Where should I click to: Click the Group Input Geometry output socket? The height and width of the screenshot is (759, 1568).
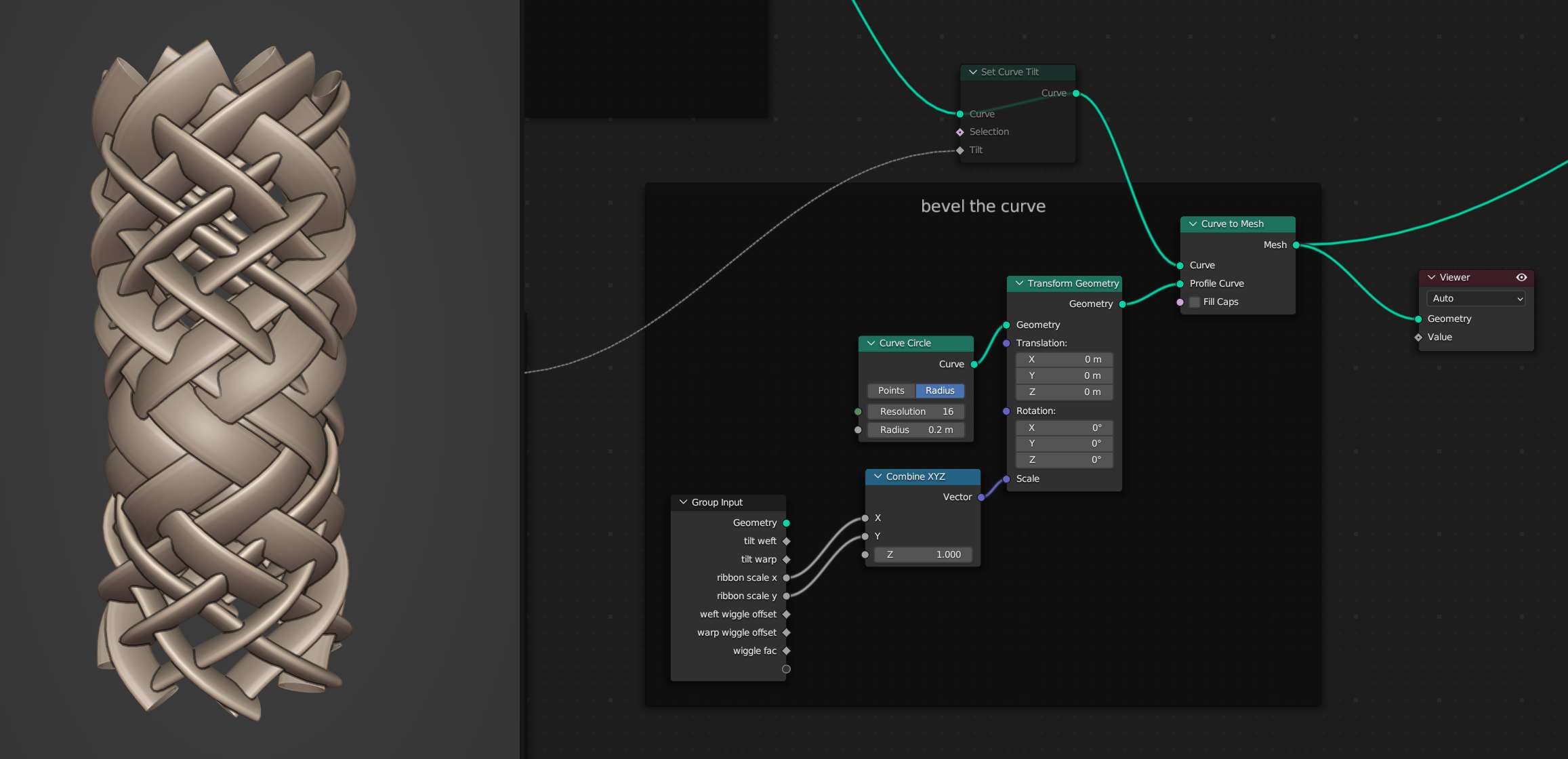[787, 523]
